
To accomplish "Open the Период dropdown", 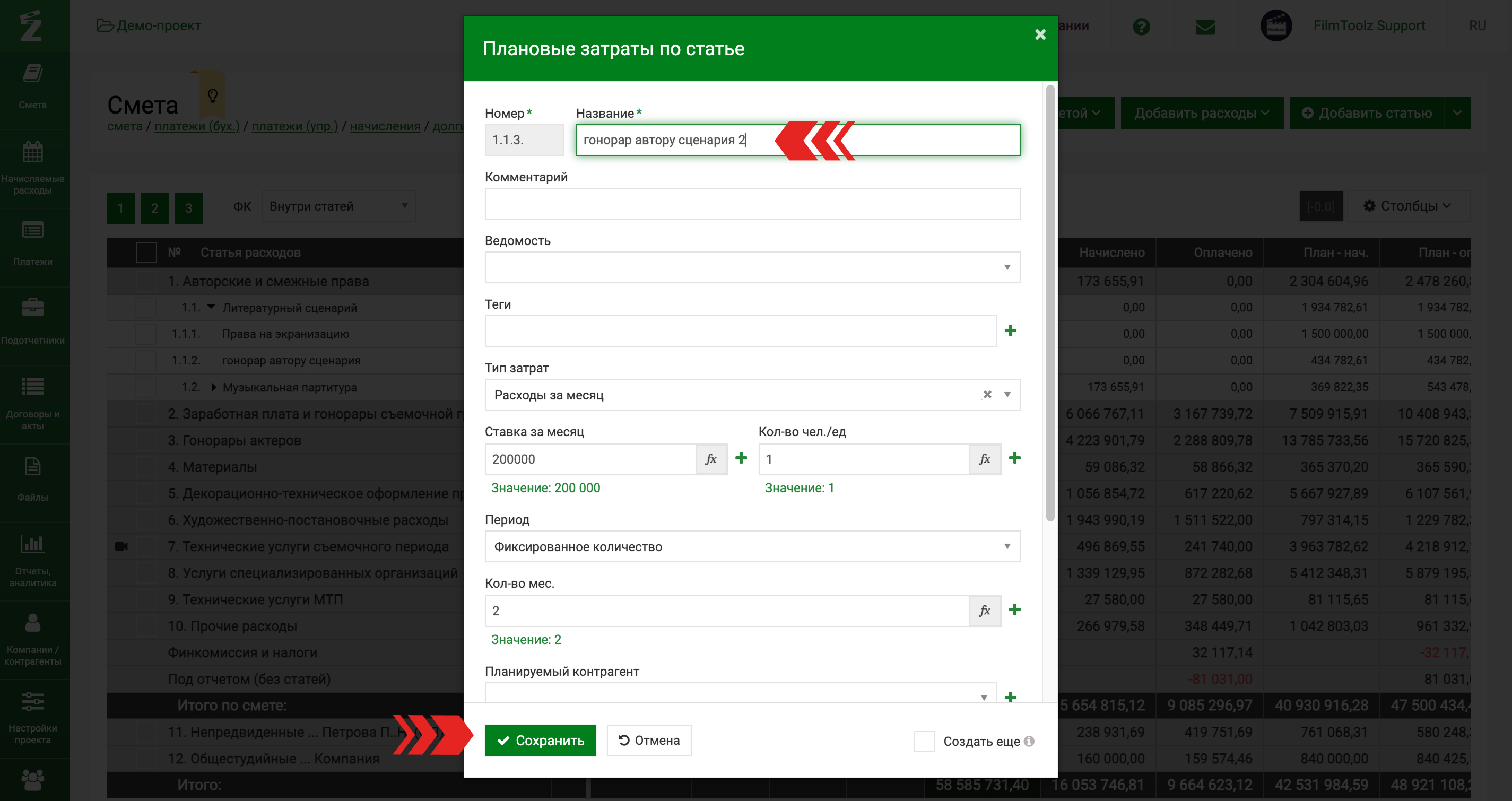I will [x=752, y=547].
